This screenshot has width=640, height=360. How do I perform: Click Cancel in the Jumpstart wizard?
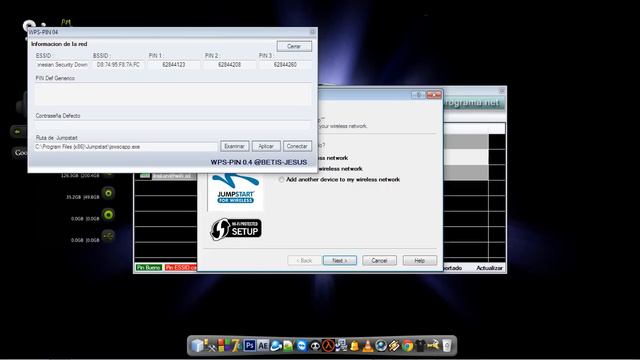379,260
